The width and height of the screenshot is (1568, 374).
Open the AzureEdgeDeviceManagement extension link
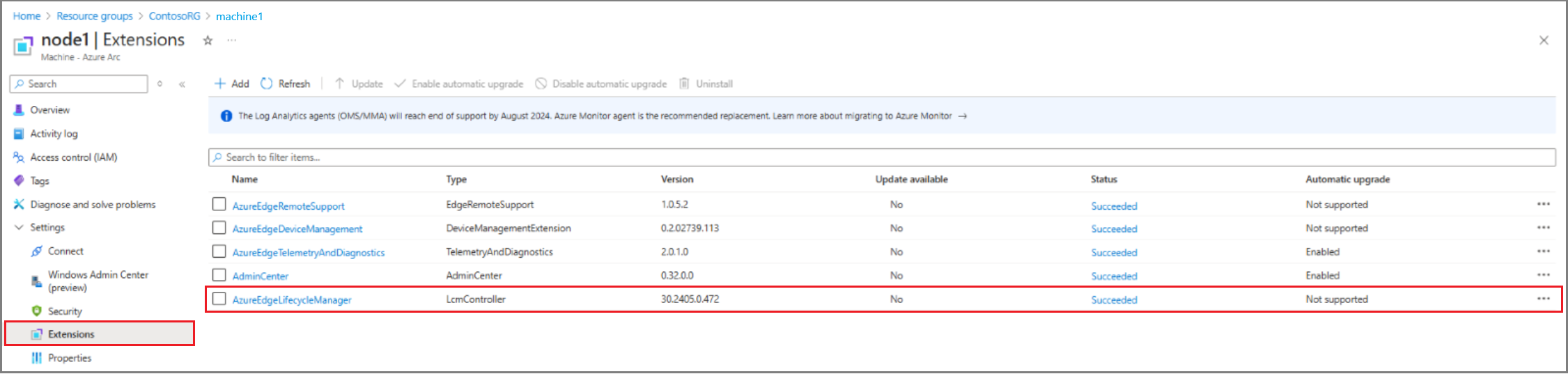coord(297,229)
